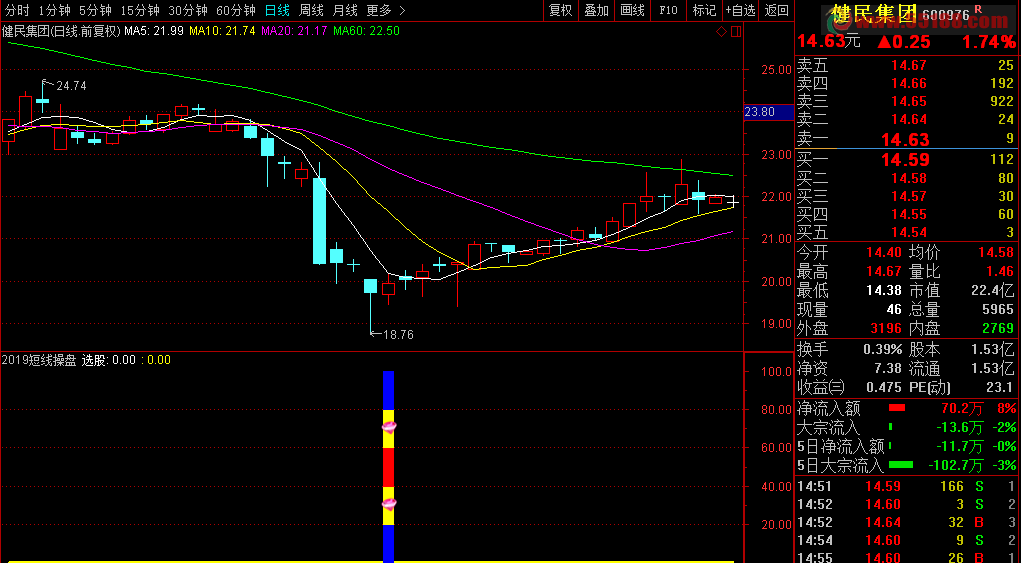This screenshot has height=563, width=1021.
Task: Click the 18.76 low price marker
Action: click(x=397, y=335)
